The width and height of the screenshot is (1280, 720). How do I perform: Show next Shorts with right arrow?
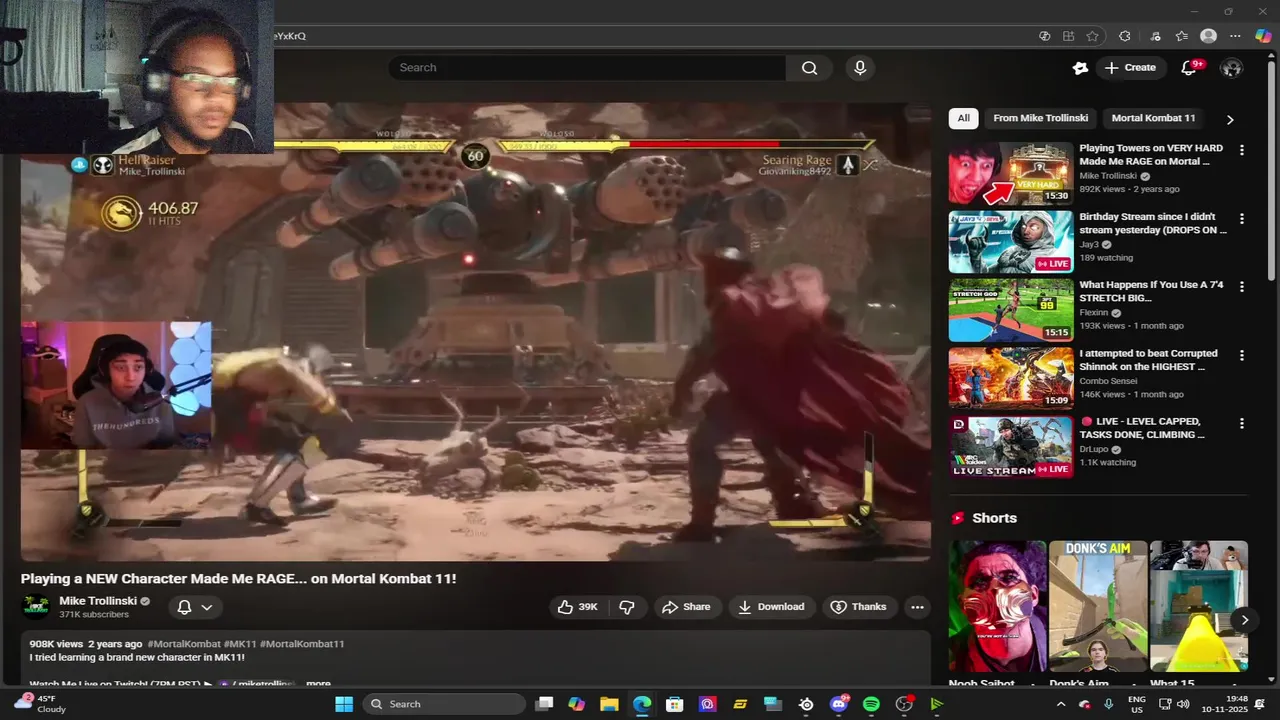pos(1244,620)
